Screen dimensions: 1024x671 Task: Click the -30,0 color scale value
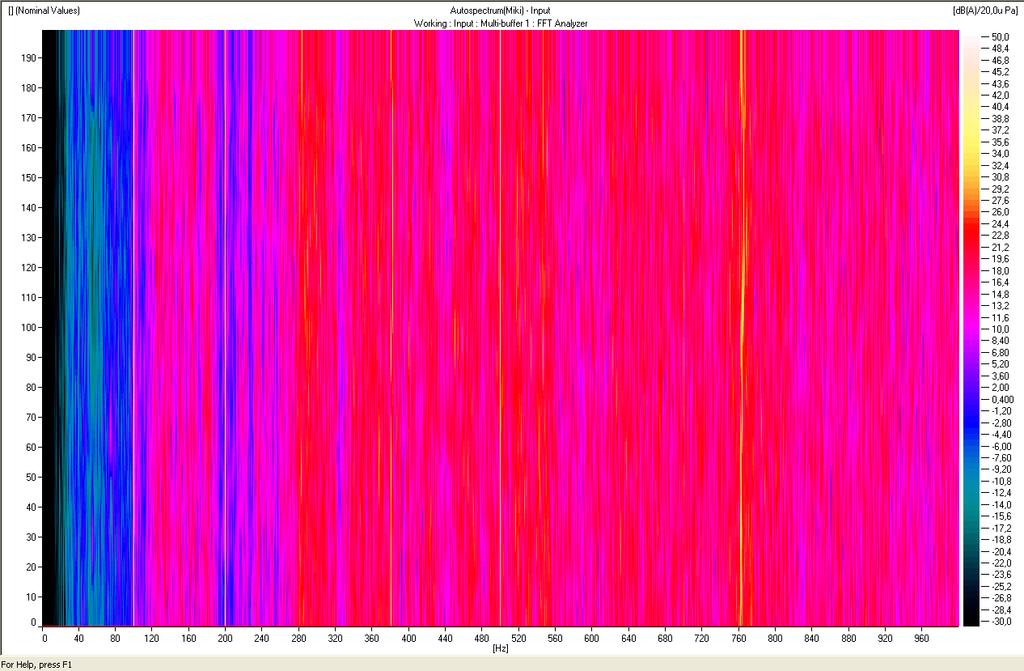pos(1001,621)
